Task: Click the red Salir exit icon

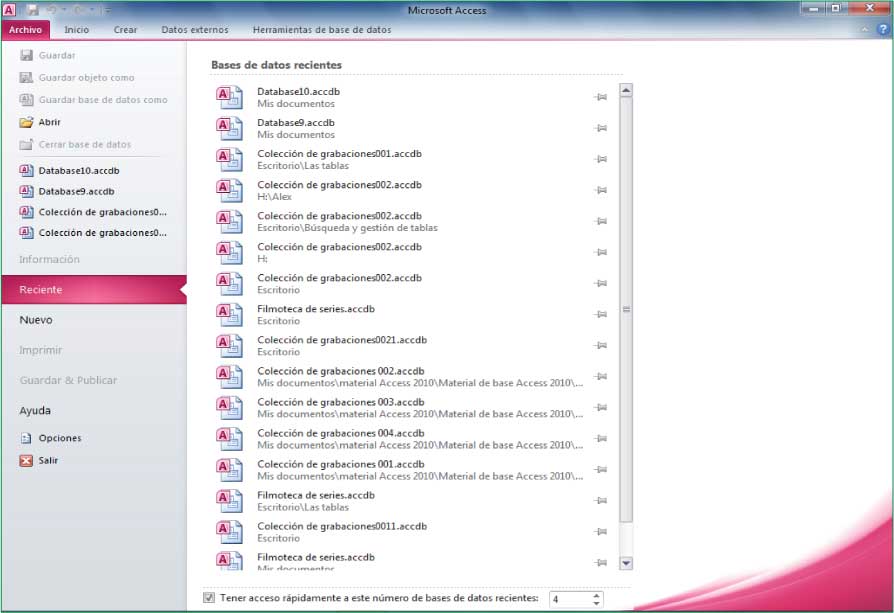Action: (x=26, y=461)
